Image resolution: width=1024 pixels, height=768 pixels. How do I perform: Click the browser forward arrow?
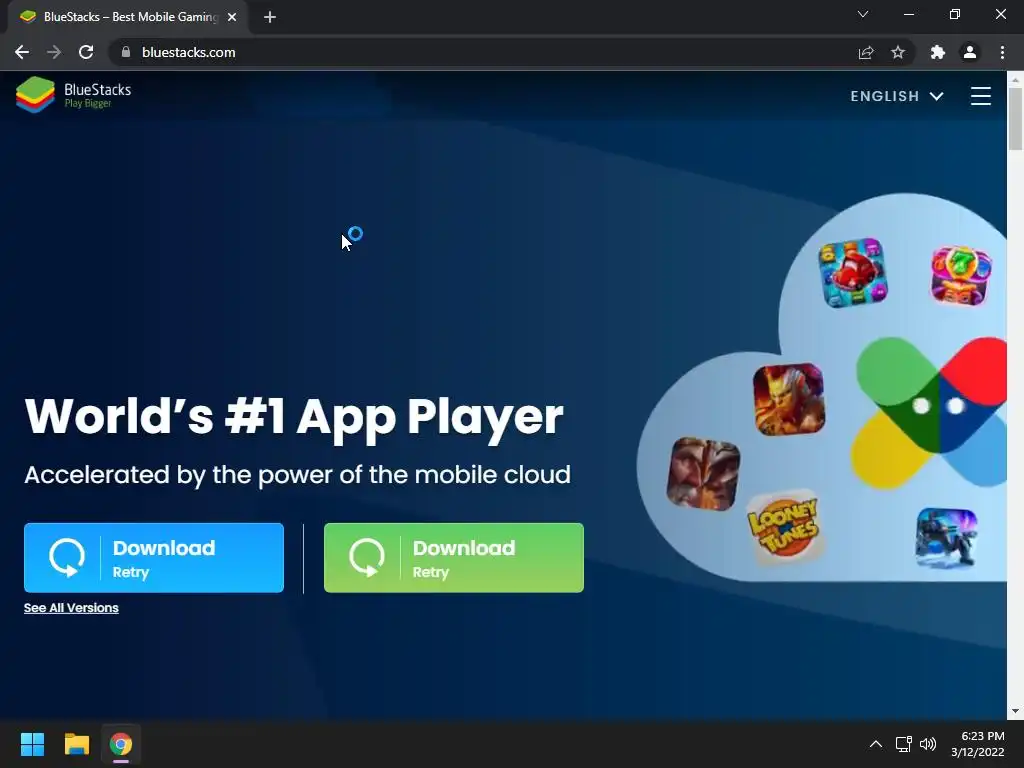coord(54,52)
